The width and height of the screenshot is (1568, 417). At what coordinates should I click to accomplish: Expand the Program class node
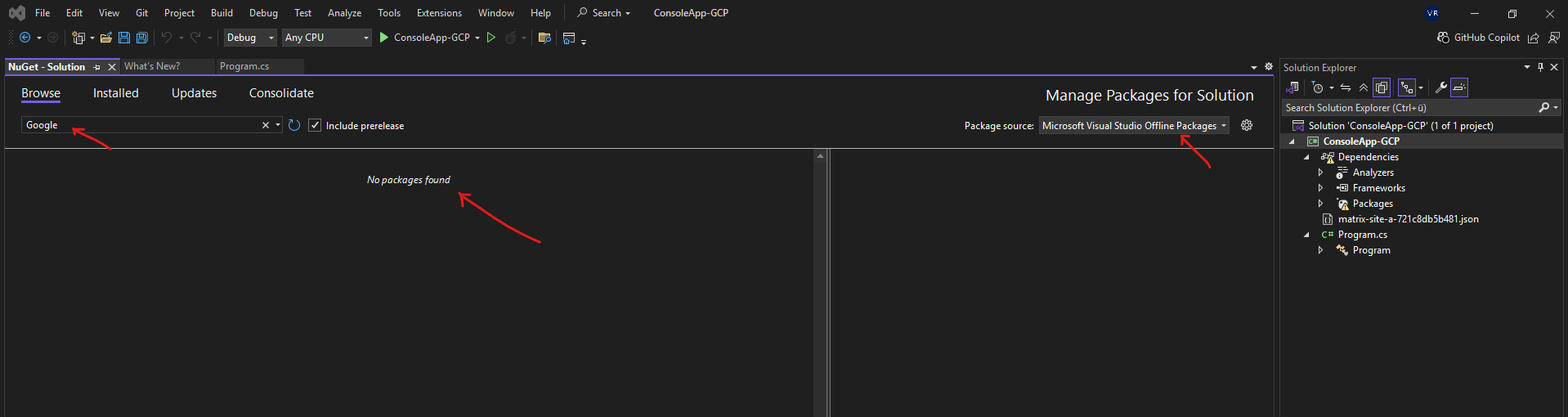click(x=1320, y=250)
